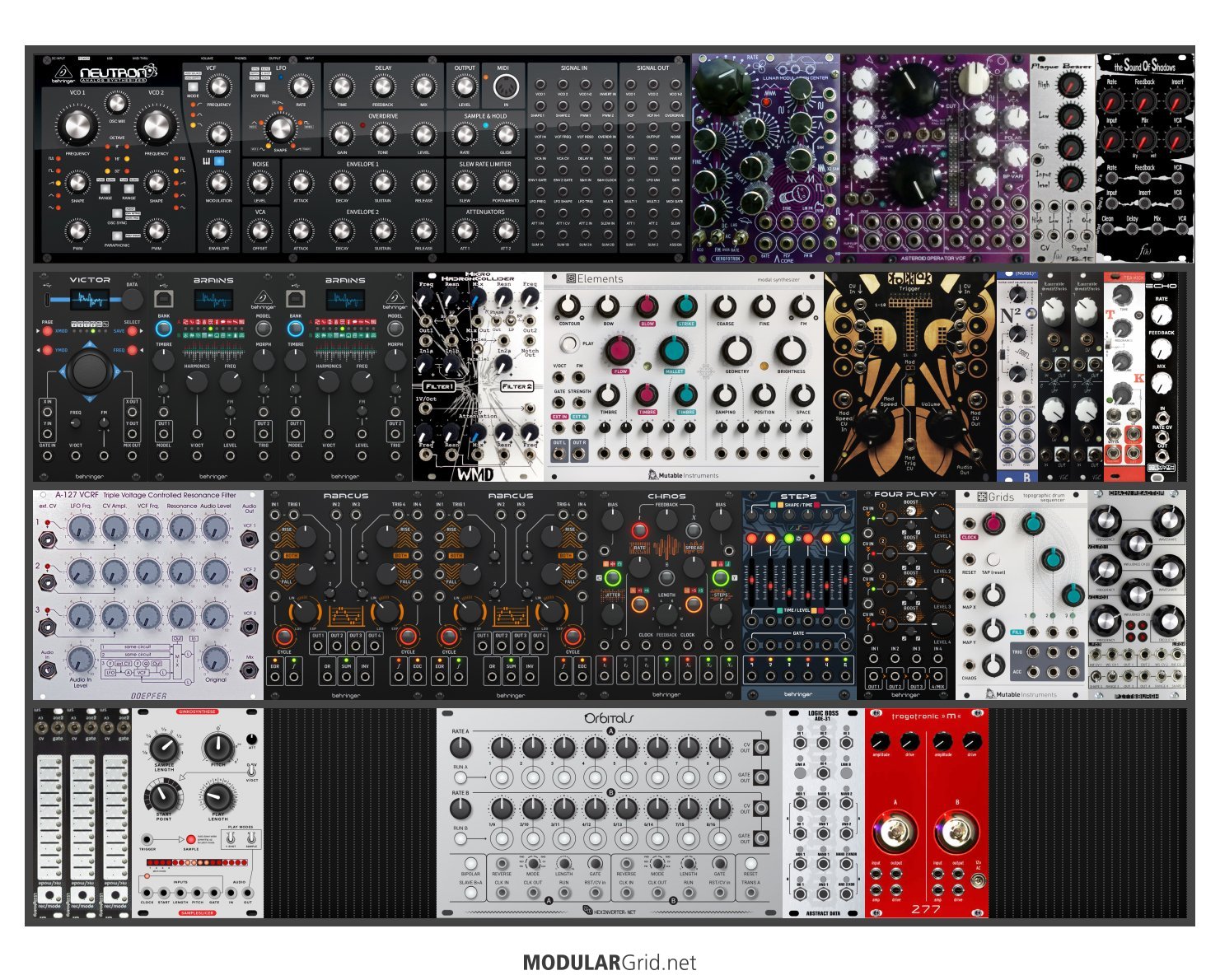Toggle the Neutron PARAPHONIC button
Viewport: 1220px width, 980px height.
116,236
